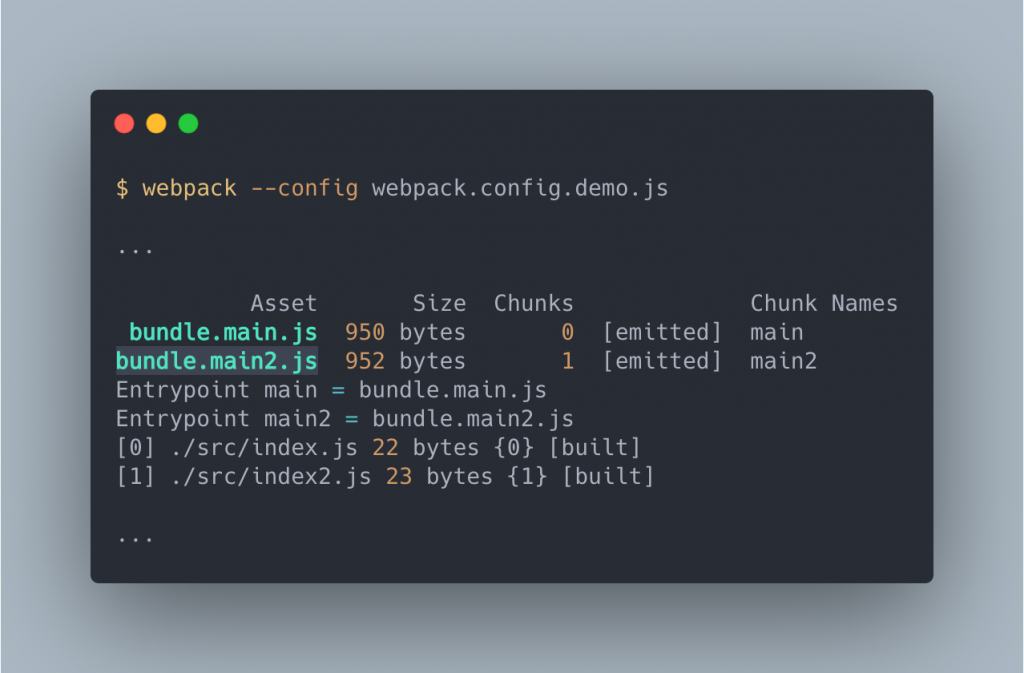Click the yellow minimize window dot

click(156, 123)
